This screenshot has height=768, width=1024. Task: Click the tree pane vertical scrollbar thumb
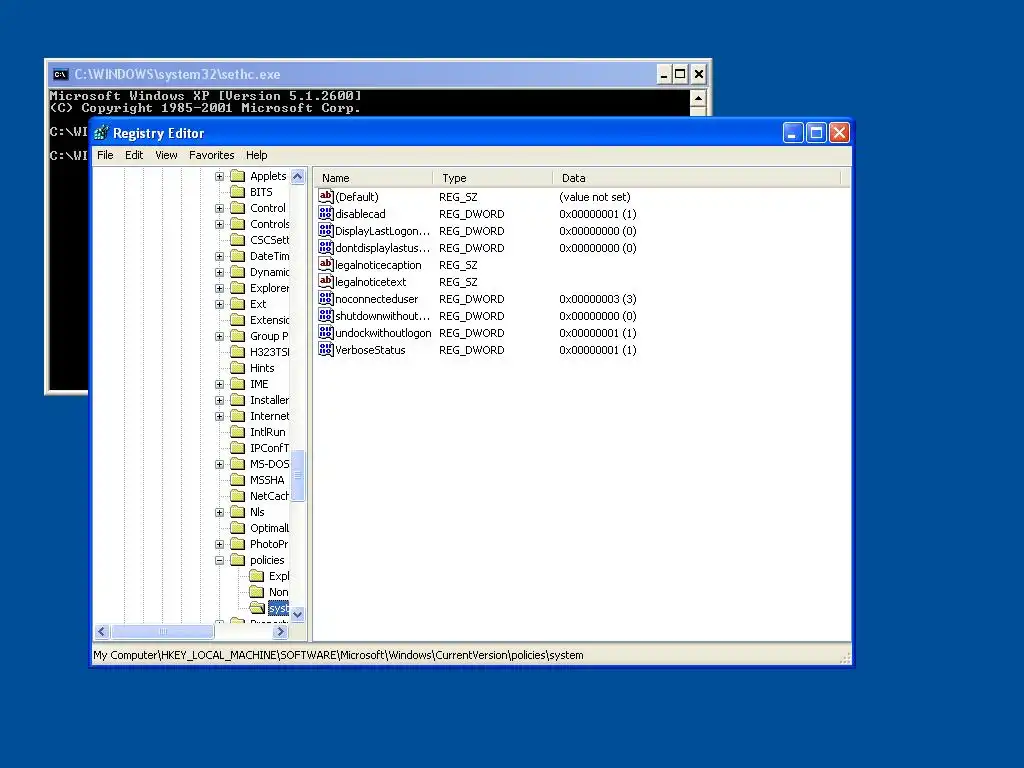(298, 475)
